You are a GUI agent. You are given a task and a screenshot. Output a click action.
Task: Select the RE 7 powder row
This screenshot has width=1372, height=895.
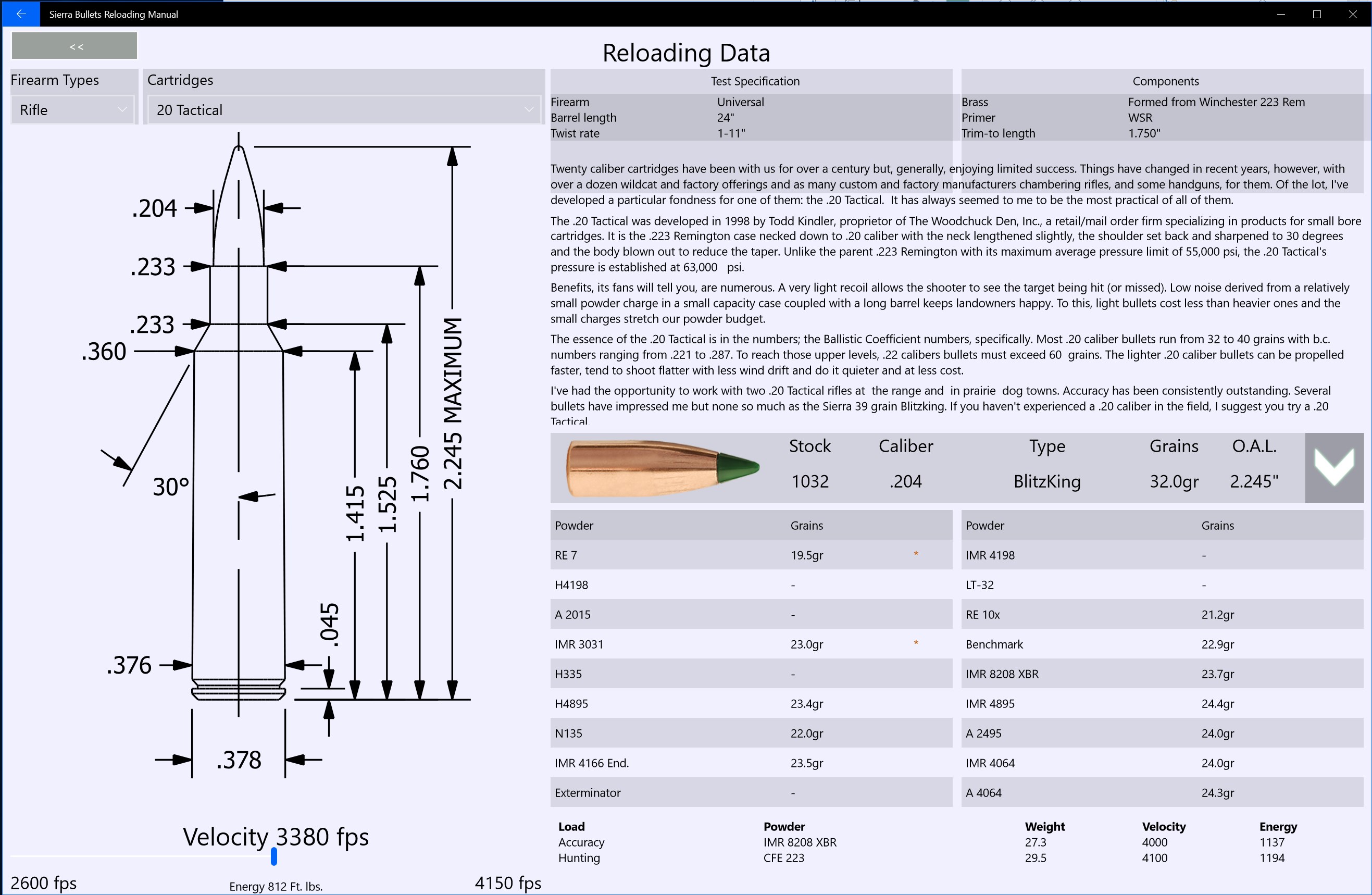[751, 555]
